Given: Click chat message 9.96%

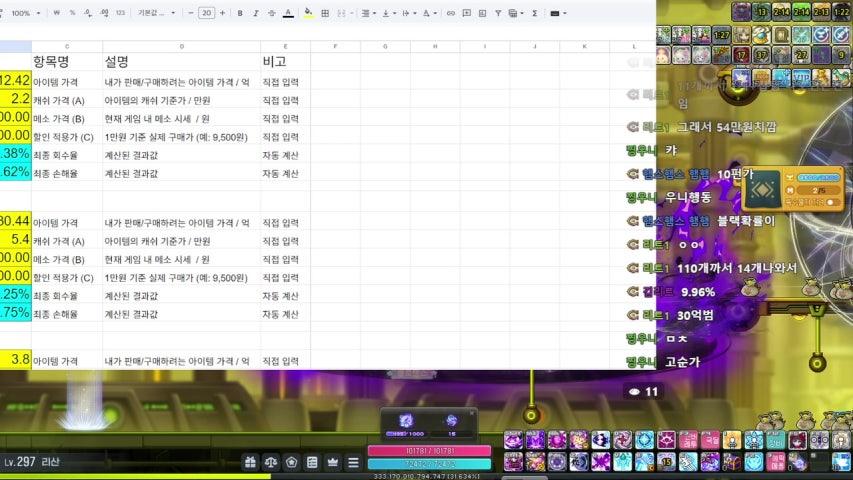Looking at the screenshot, I should 698,292.
